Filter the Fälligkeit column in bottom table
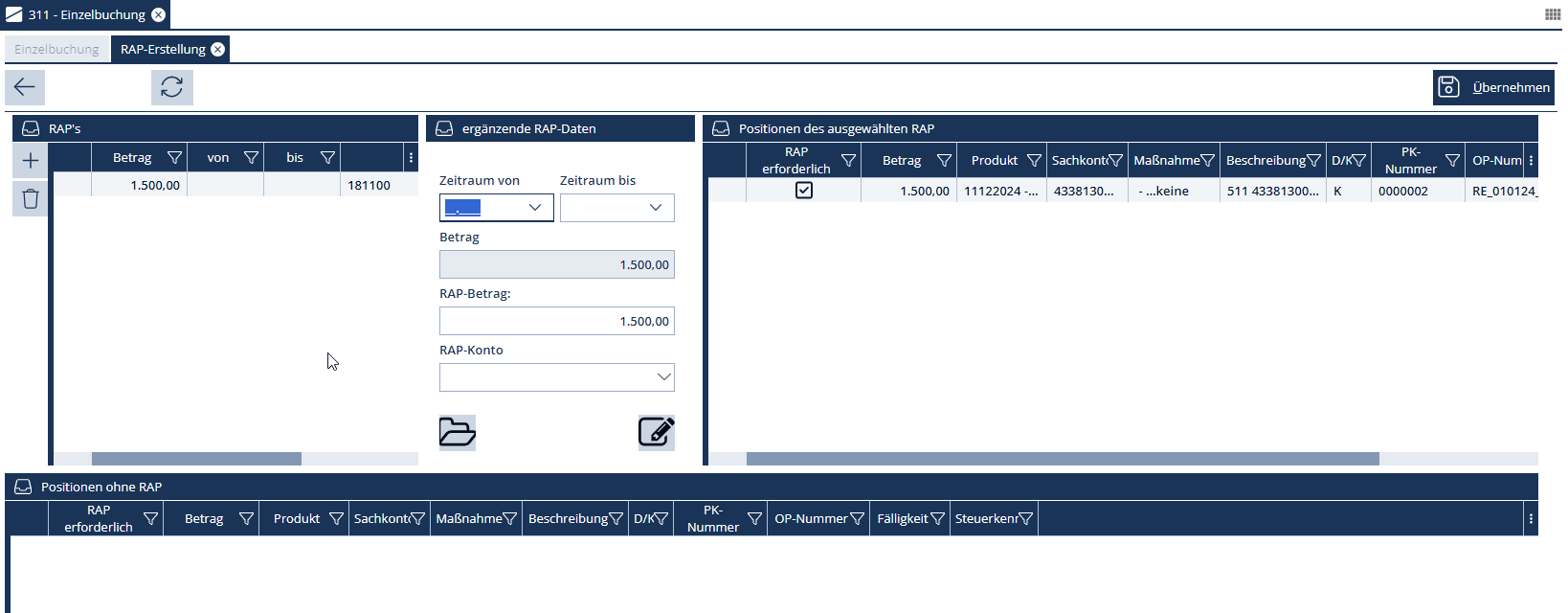Viewport: 1568px width, 613px height. pyautogui.click(x=937, y=519)
